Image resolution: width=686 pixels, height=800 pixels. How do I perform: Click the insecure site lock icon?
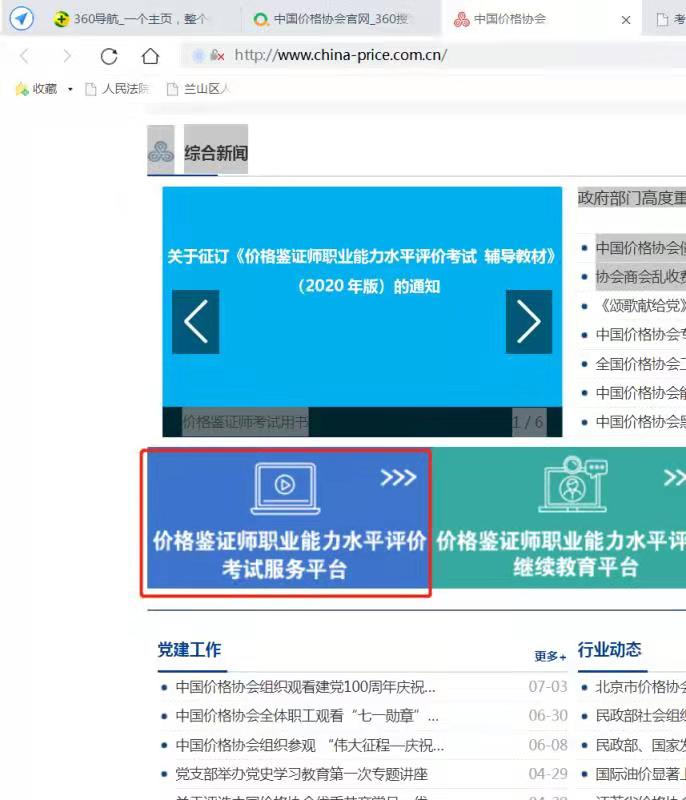click(217, 55)
